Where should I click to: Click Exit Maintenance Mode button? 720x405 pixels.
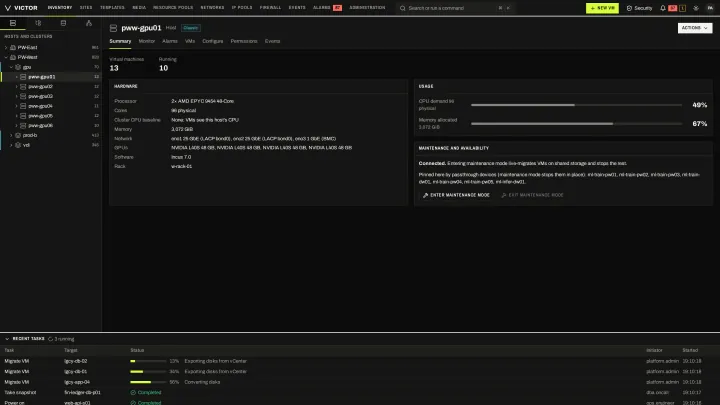pos(532,195)
